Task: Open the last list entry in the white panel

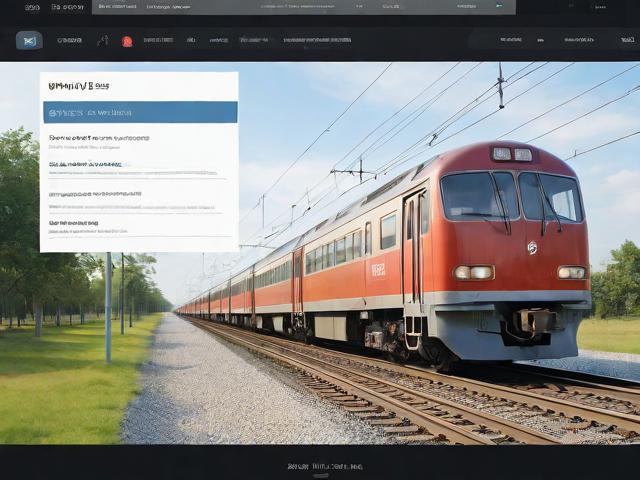Action: pos(73,223)
